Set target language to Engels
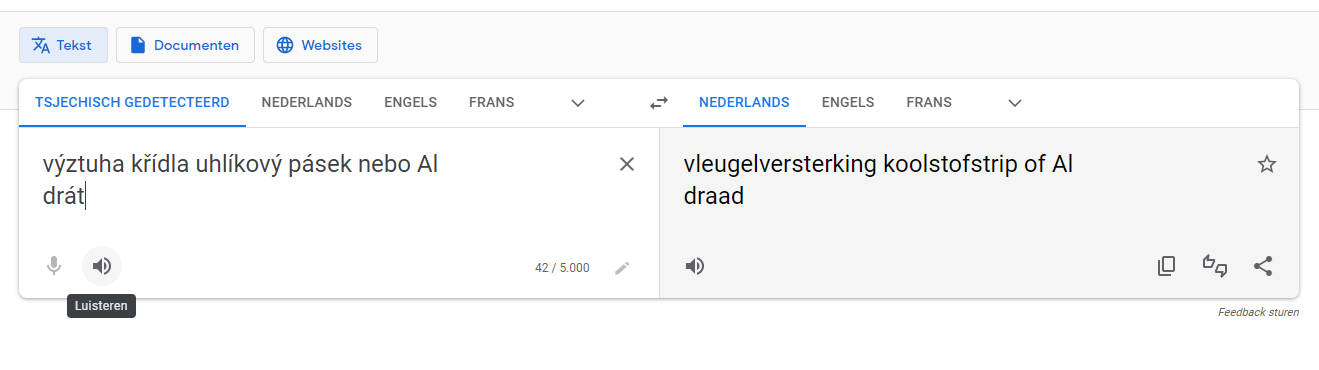Image resolution: width=1319 pixels, height=370 pixels. pyautogui.click(x=848, y=102)
